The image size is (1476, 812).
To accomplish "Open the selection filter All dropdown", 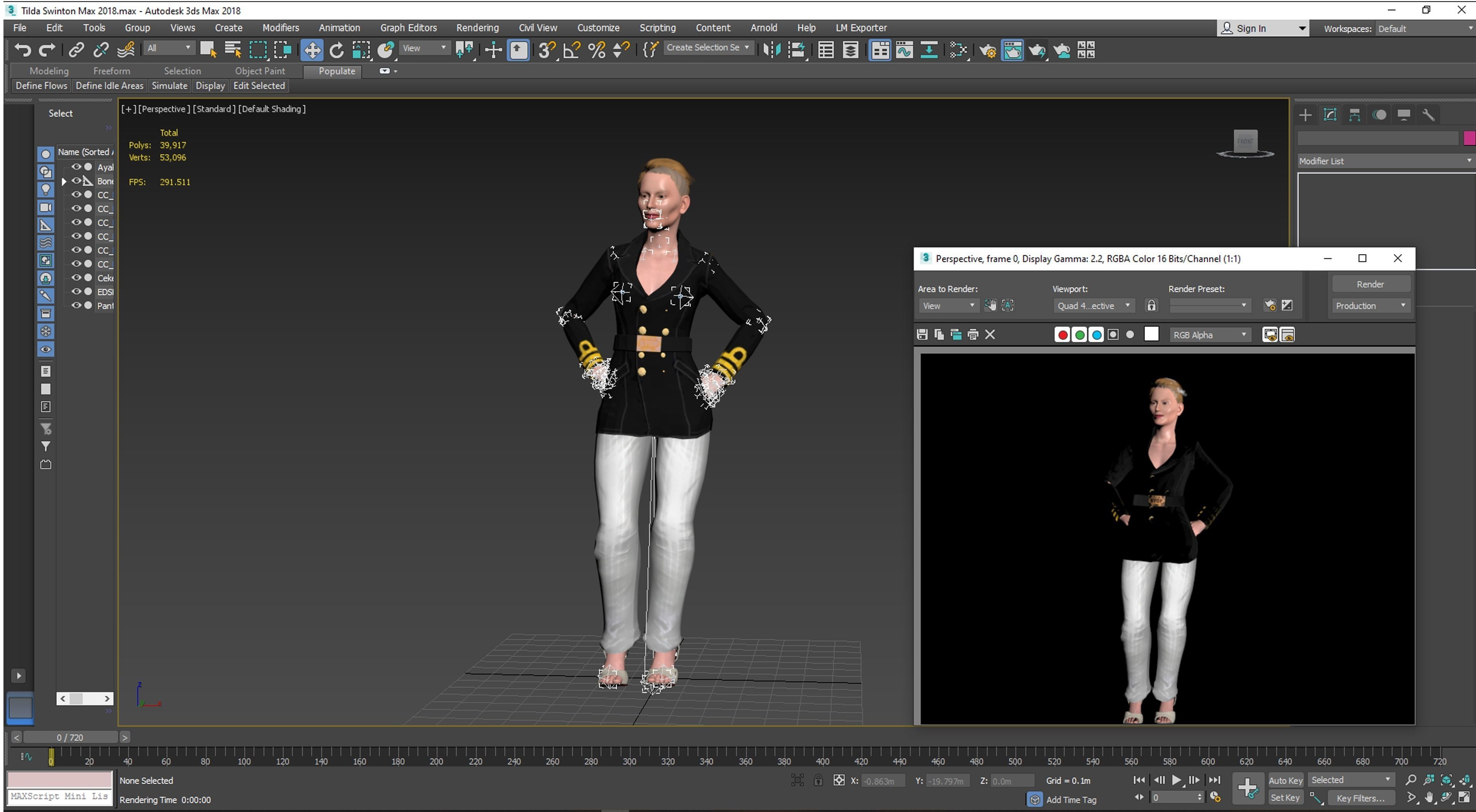I will [168, 48].
